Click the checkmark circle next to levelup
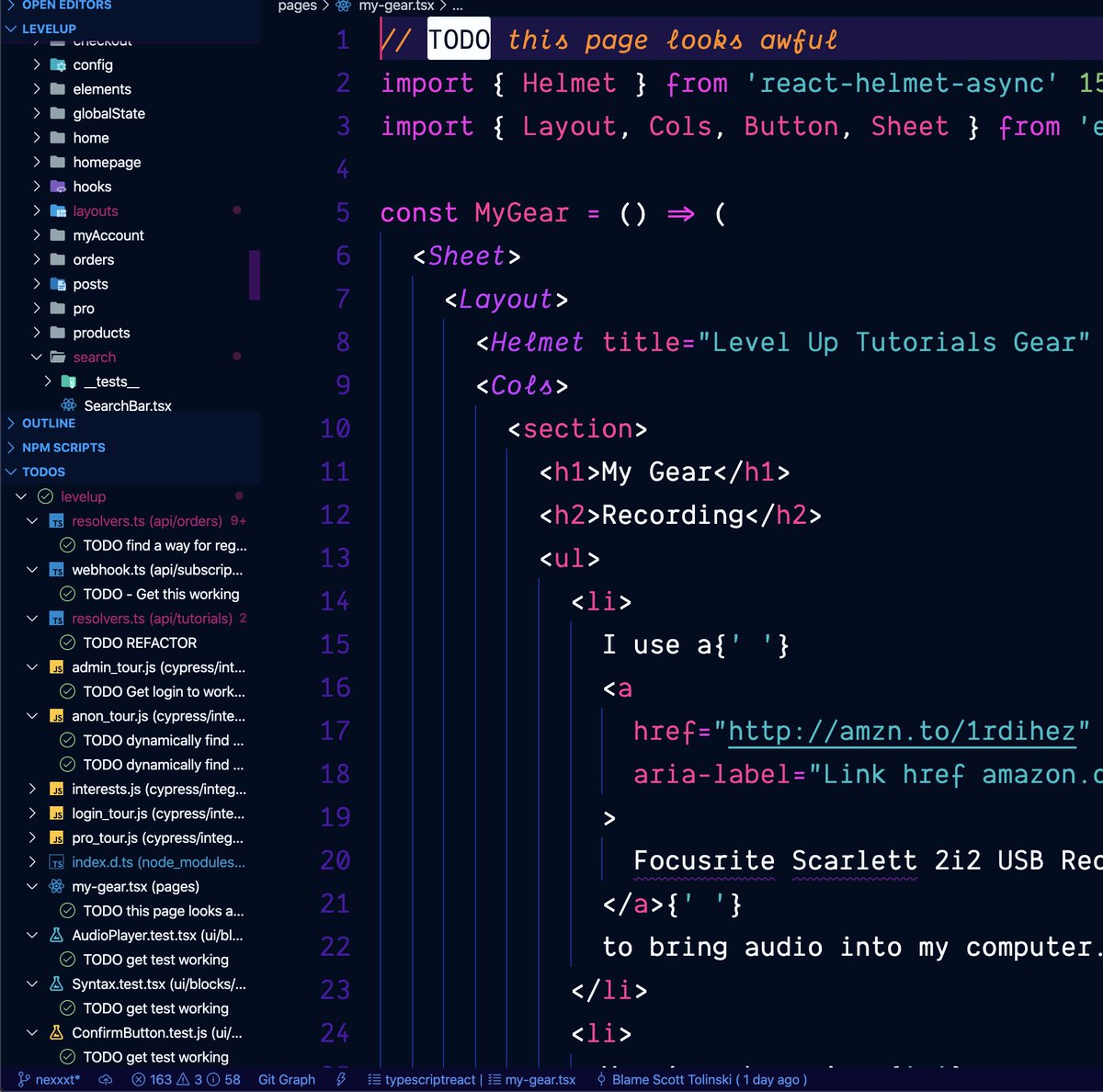Screen dimensions: 1103x1092 point(45,496)
